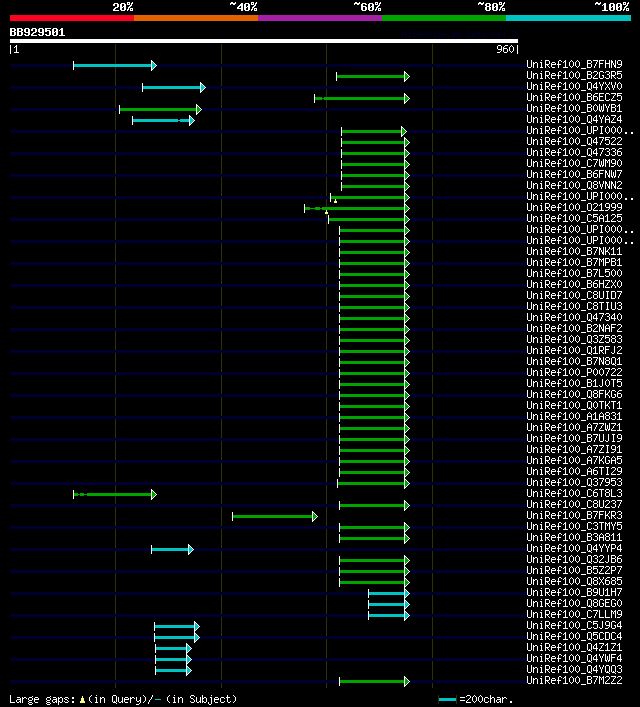640x707 pixels.
Task: Select the UniRef100_C5A125 label
Action: pos(574,218)
